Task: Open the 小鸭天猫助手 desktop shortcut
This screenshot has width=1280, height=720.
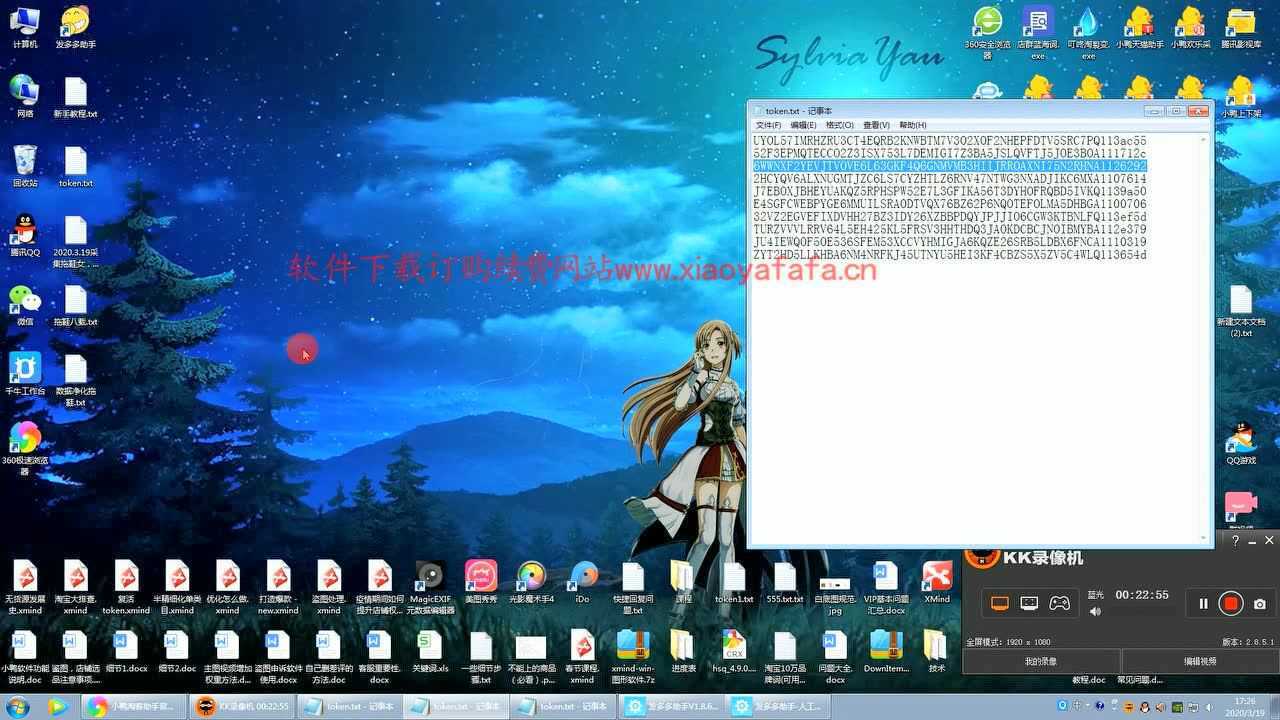Action: click(x=1139, y=28)
